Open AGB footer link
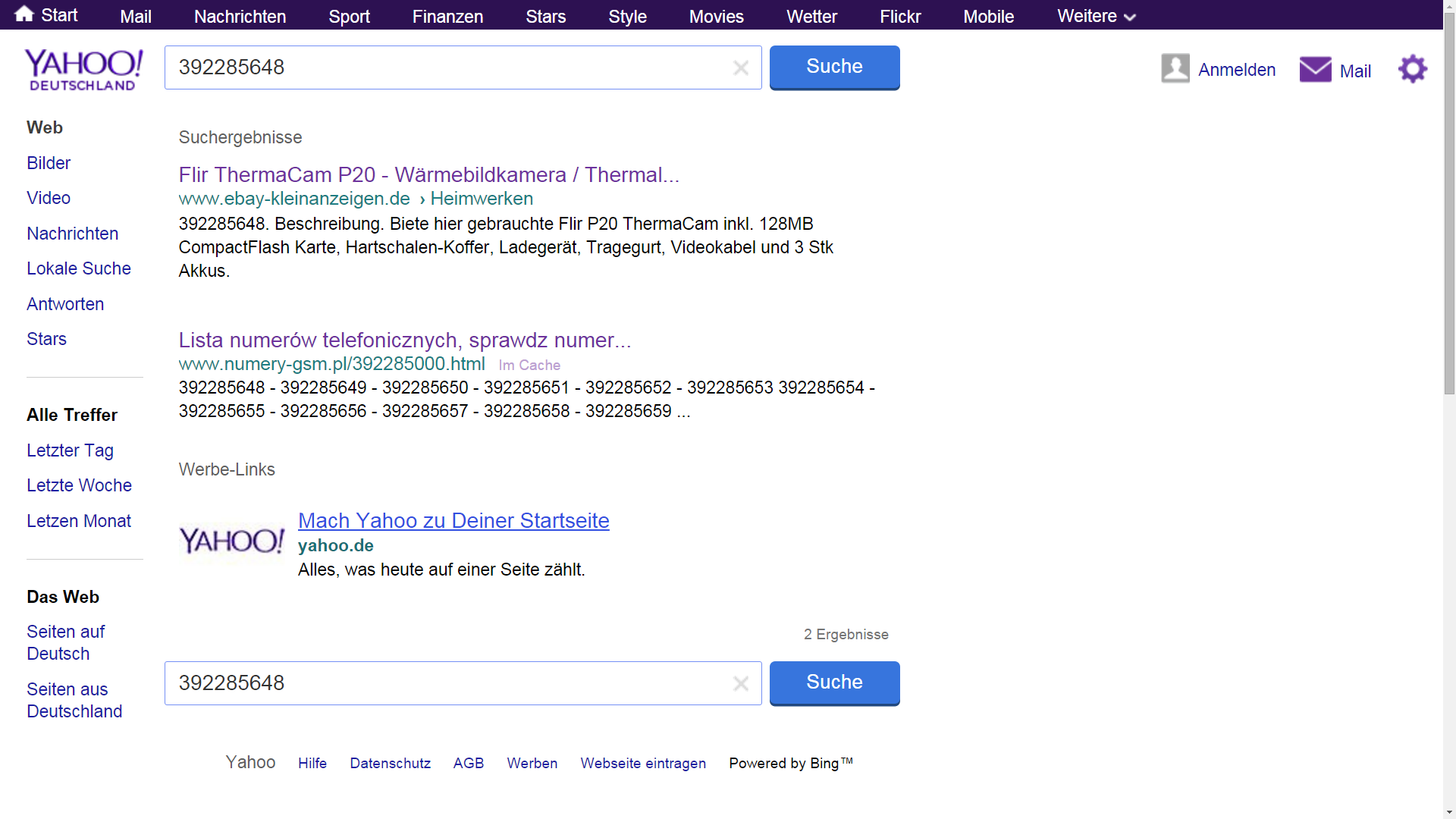This screenshot has width=1456, height=819. click(x=469, y=764)
